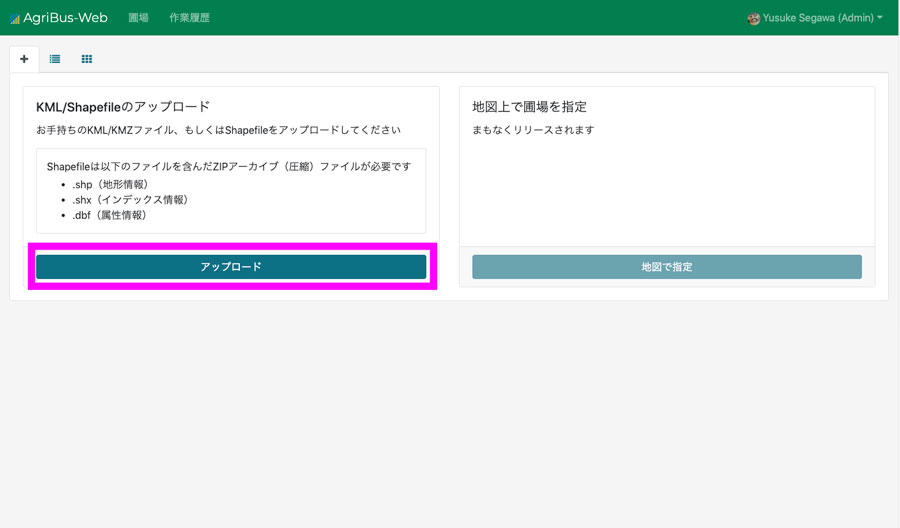Open the plus (add field) tab
The width and height of the screenshot is (900, 528).
click(x=24, y=59)
